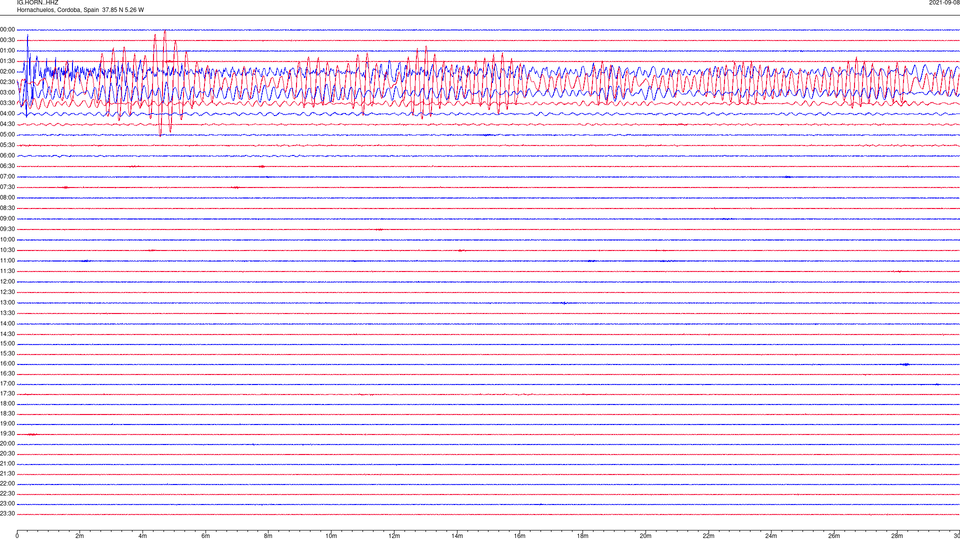Viewport: 960px width, 540px height.
Task: Select the 12m axis tick label
Action: pyautogui.click(x=394, y=536)
